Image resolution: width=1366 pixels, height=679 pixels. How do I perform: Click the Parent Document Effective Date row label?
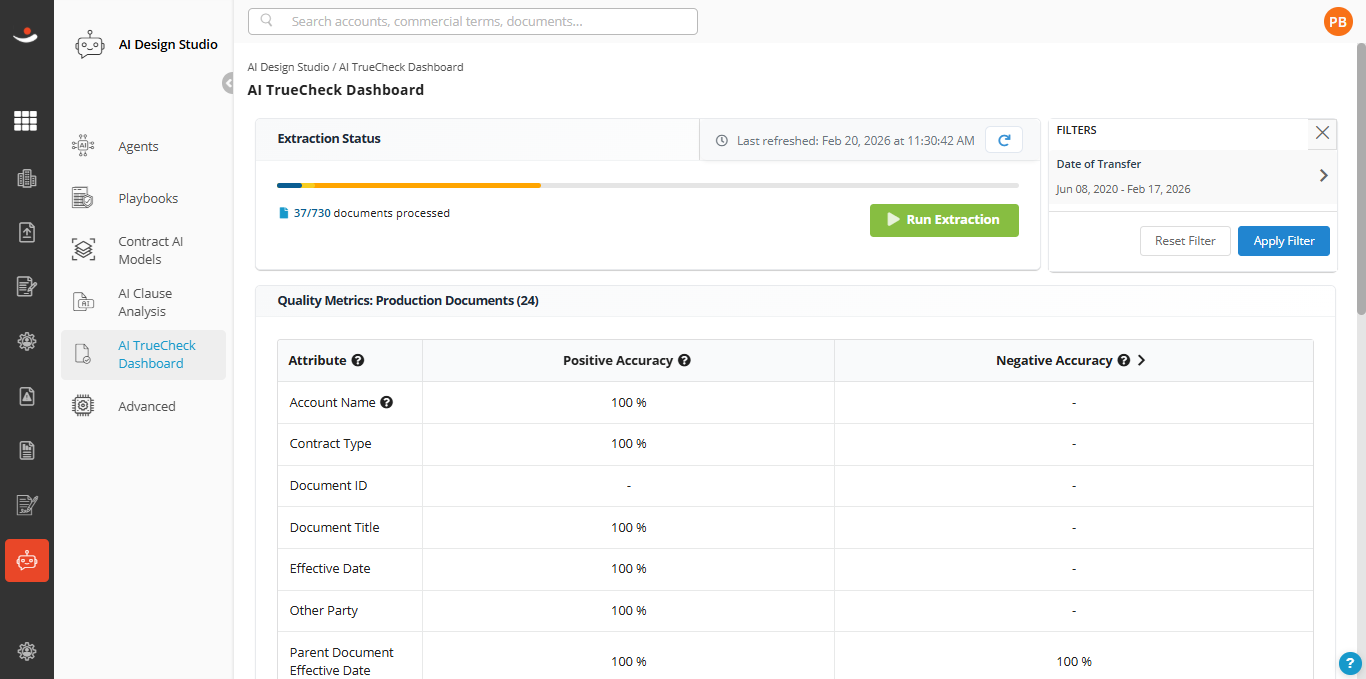pos(341,661)
